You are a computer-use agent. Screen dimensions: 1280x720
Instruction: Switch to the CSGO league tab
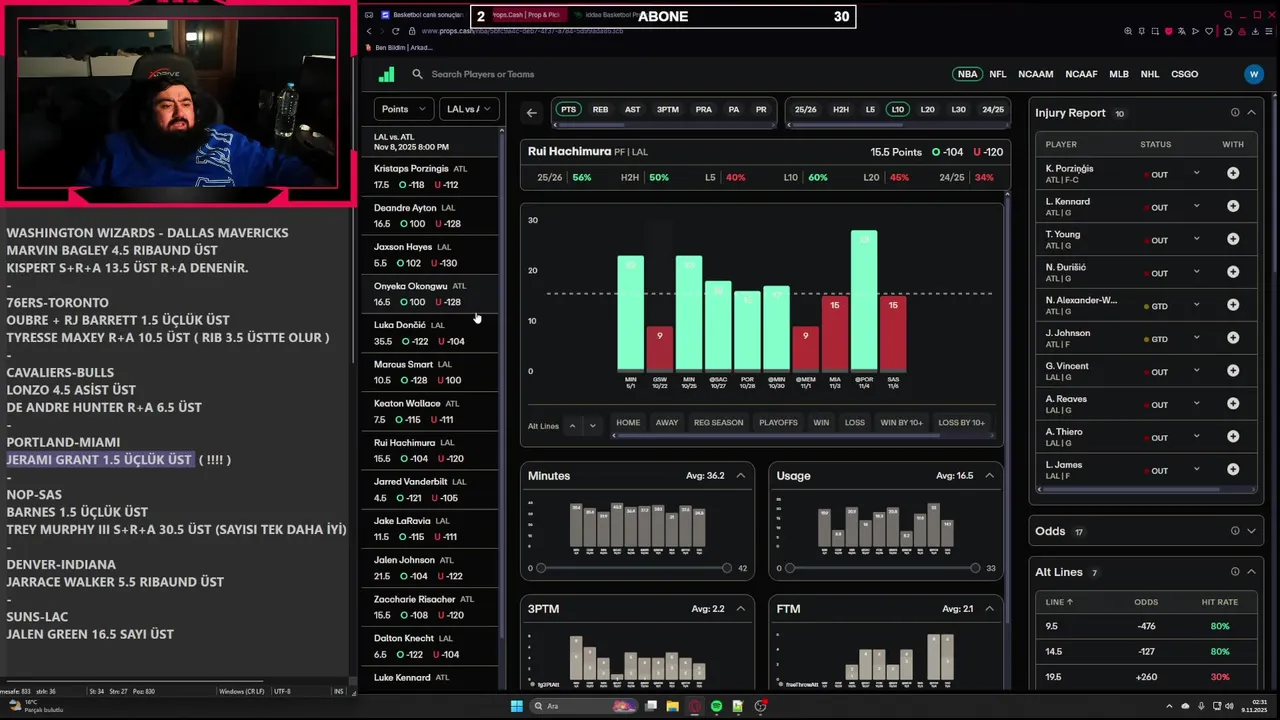(x=1184, y=74)
